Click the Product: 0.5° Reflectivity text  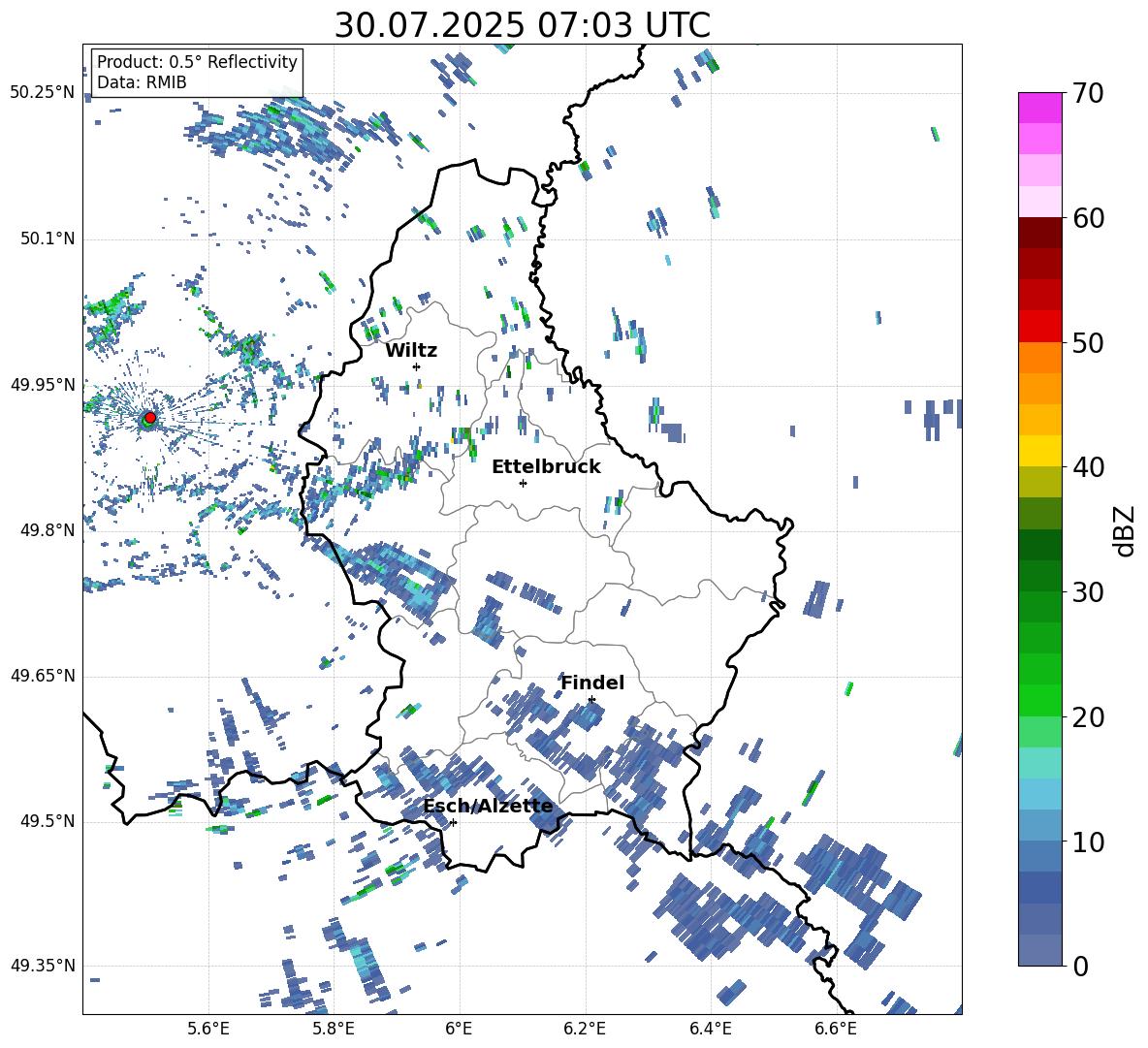[x=197, y=62]
